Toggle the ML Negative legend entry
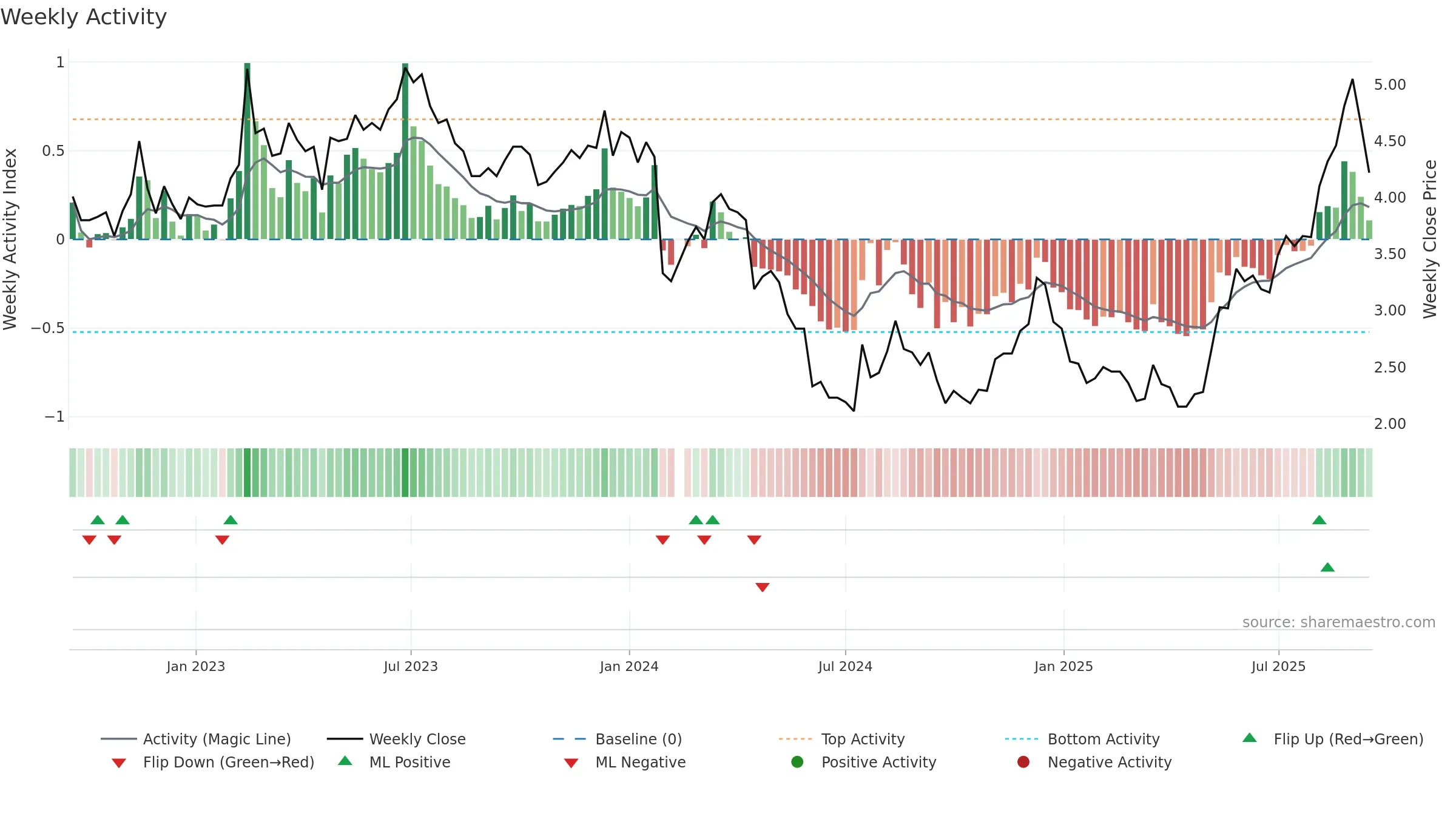This screenshot has width=1456, height=819. [625, 762]
